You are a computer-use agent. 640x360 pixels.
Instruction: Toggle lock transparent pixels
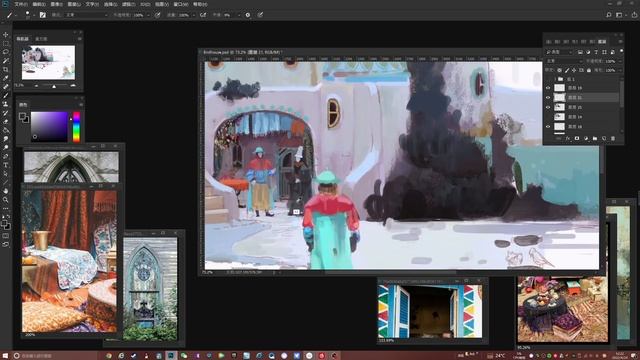560,70
